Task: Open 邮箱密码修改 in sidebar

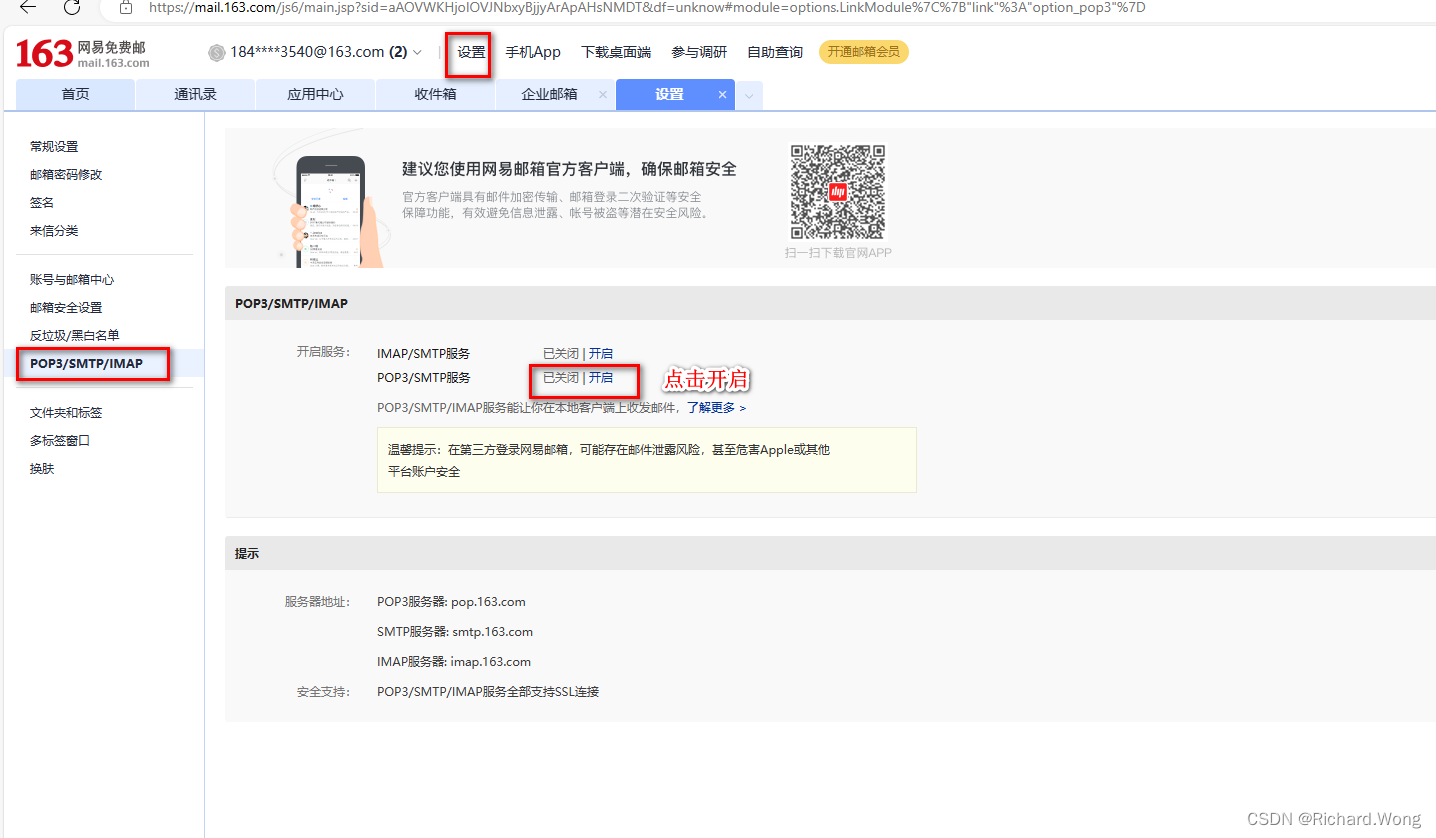Action: (x=66, y=174)
